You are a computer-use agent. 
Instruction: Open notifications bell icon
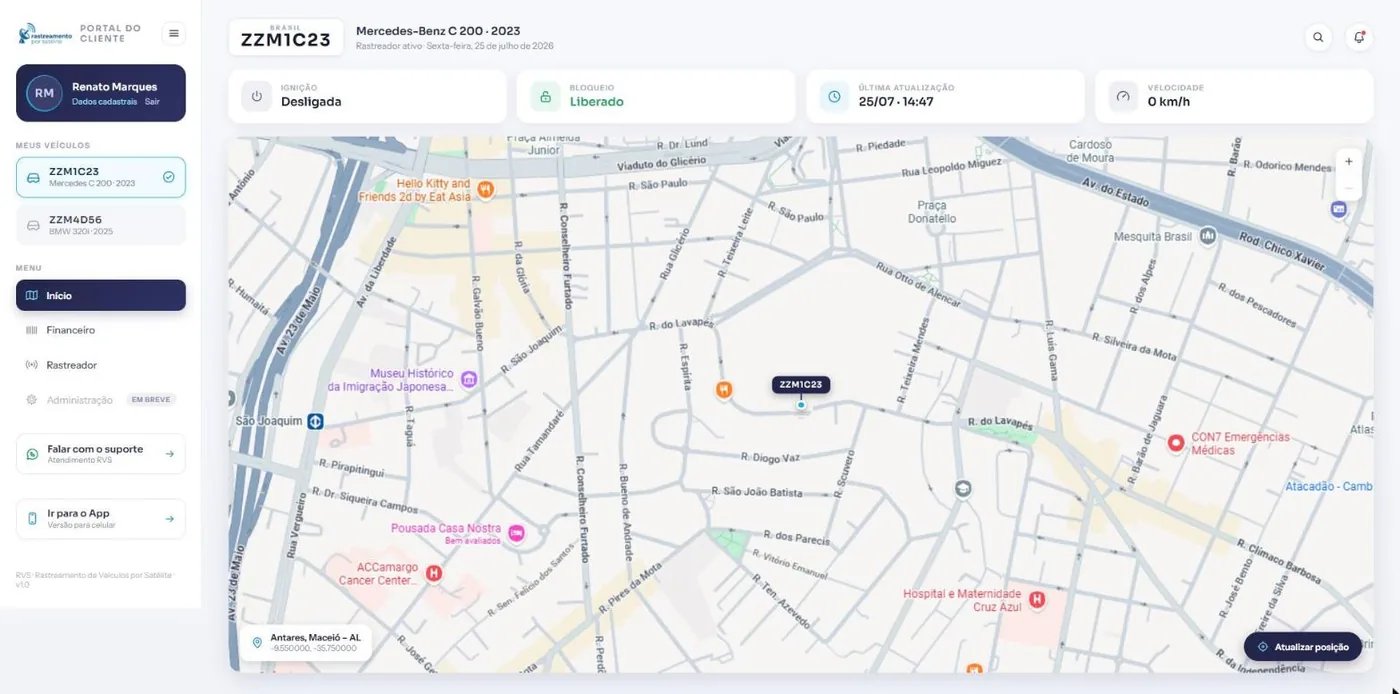click(1359, 37)
